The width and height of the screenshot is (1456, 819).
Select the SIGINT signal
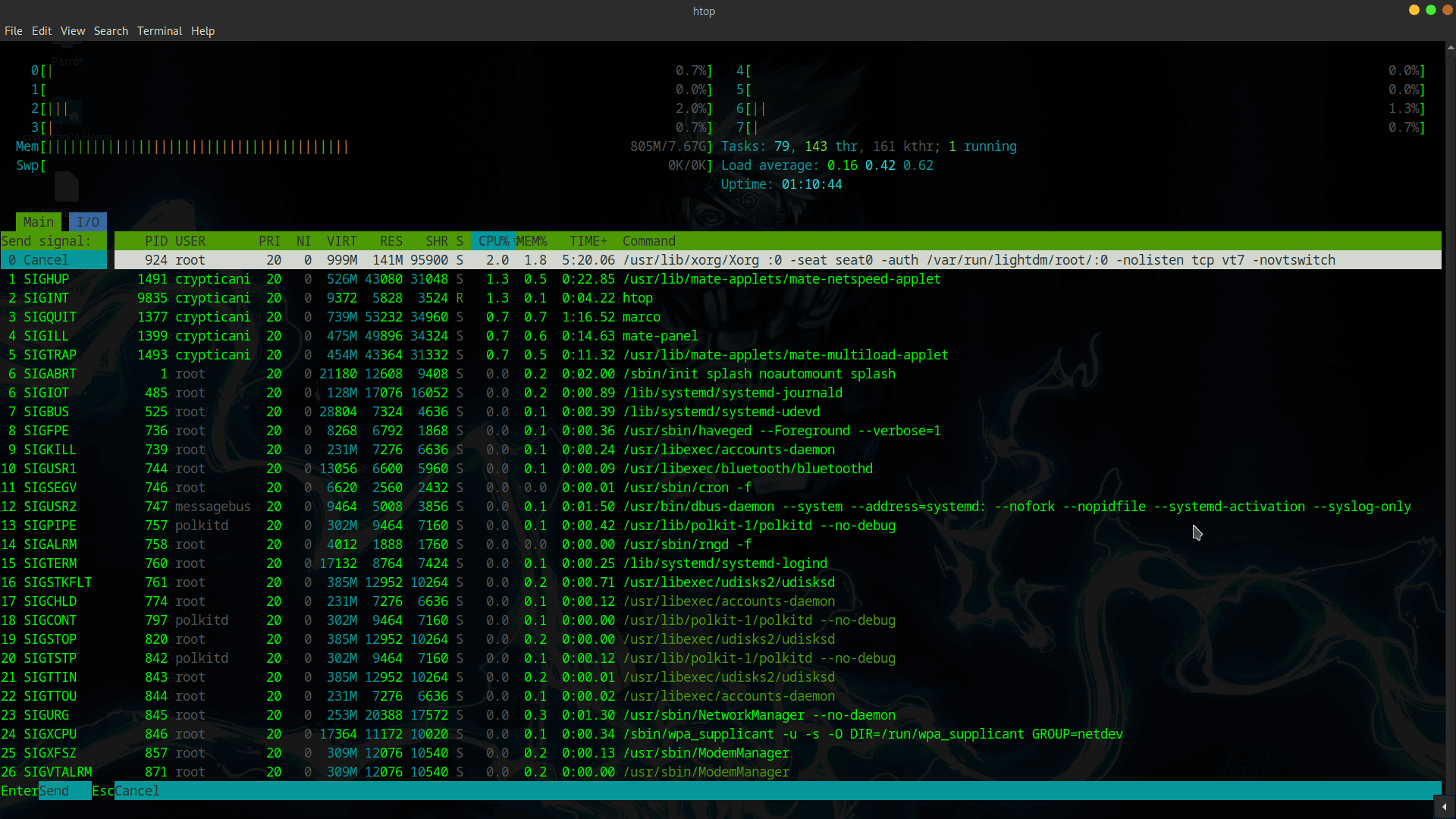point(44,297)
